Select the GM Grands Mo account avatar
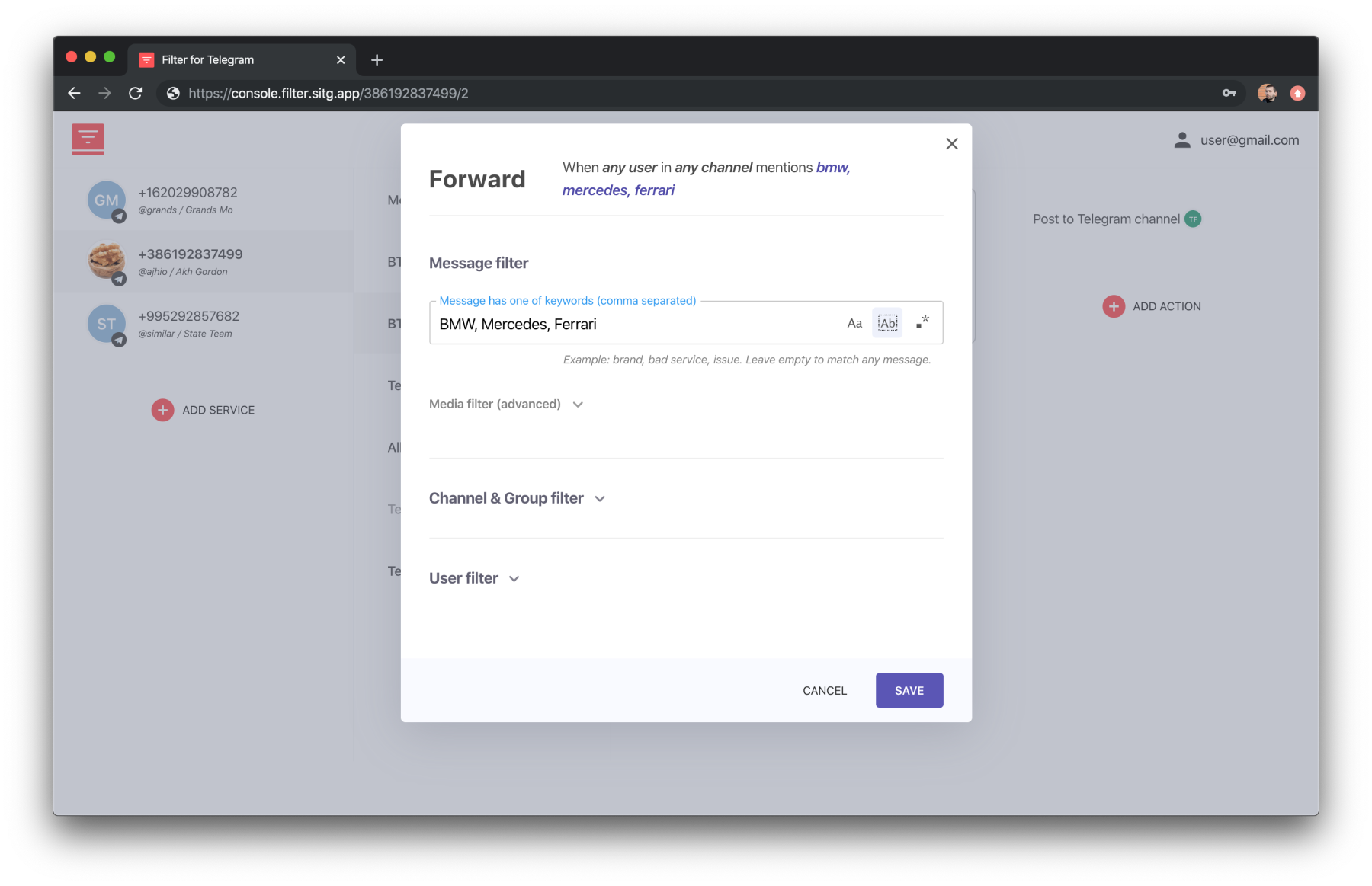 (106, 200)
